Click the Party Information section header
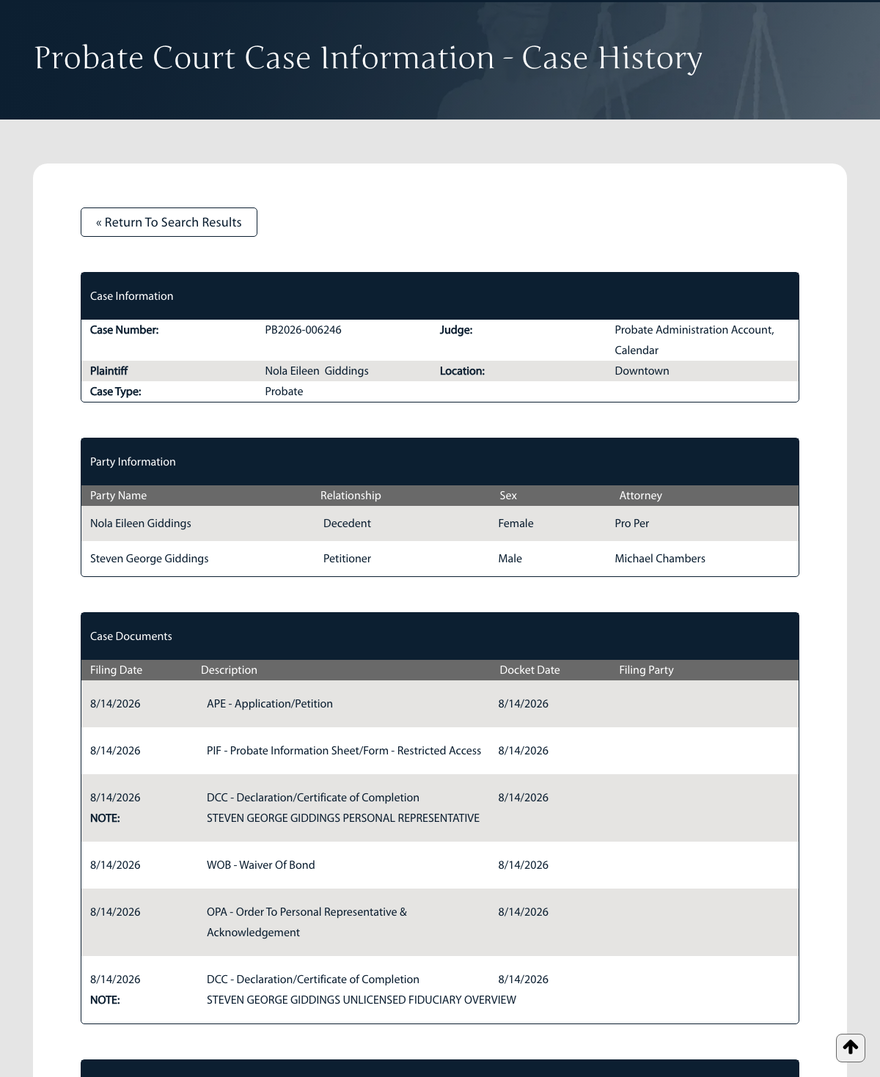The height and width of the screenshot is (1077, 880). pos(440,462)
